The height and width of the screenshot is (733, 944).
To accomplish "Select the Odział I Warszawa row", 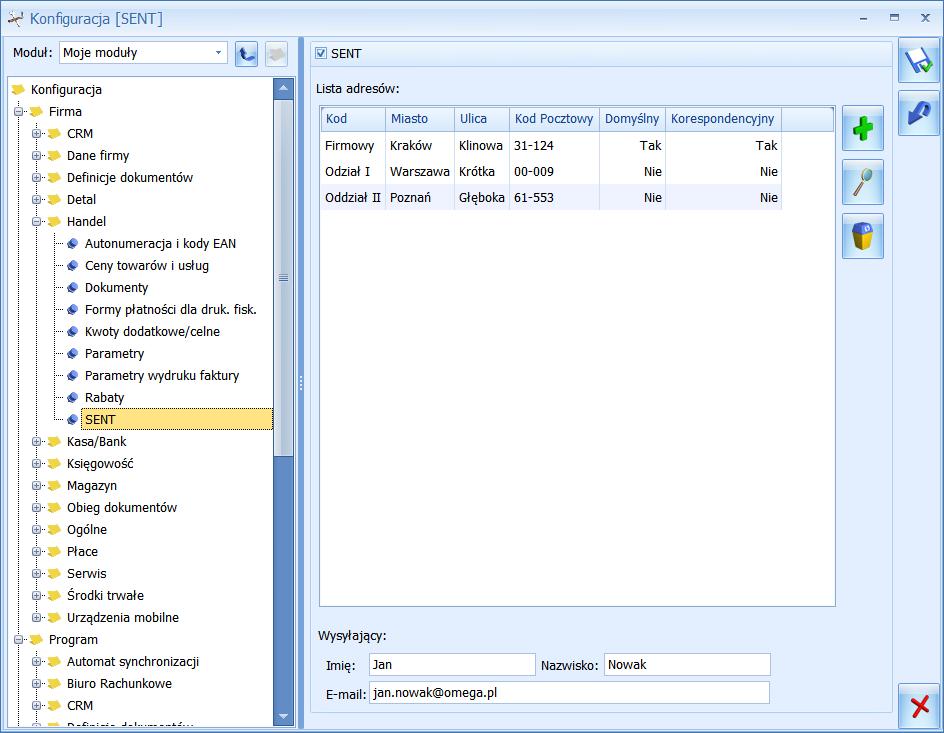I will [551, 172].
